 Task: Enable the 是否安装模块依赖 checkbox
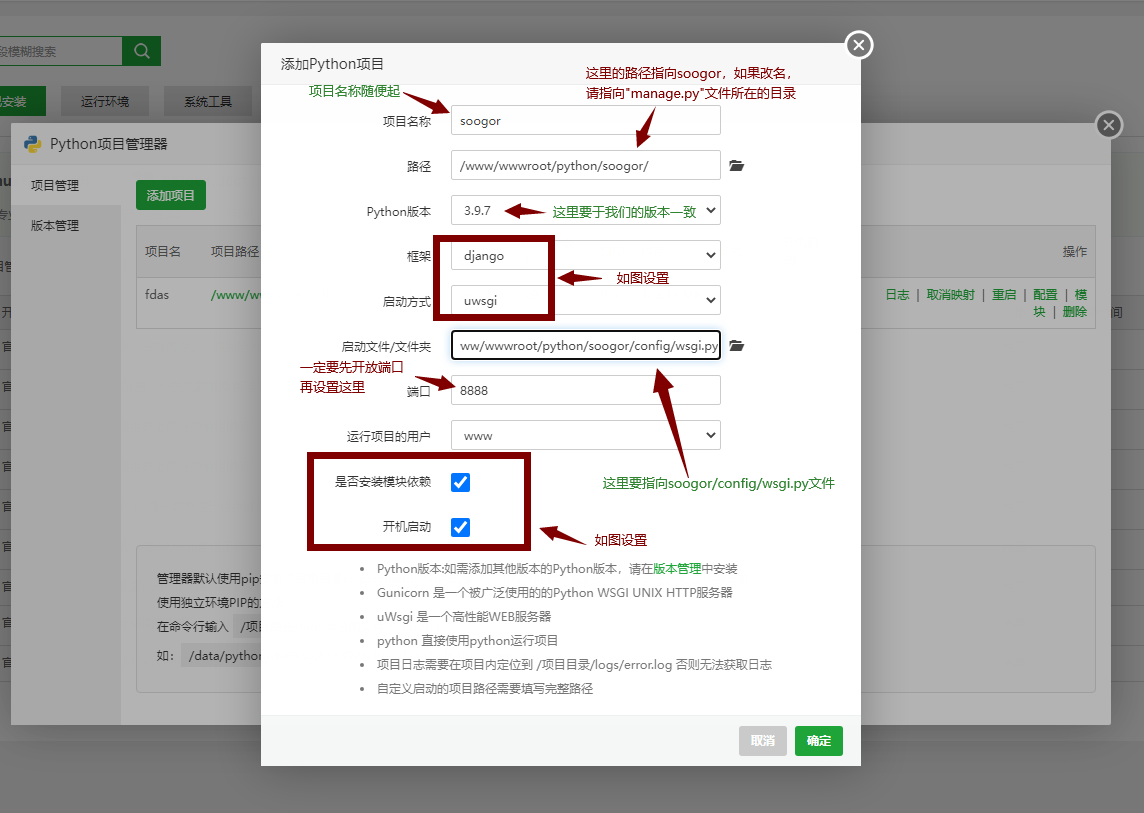pyautogui.click(x=460, y=482)
